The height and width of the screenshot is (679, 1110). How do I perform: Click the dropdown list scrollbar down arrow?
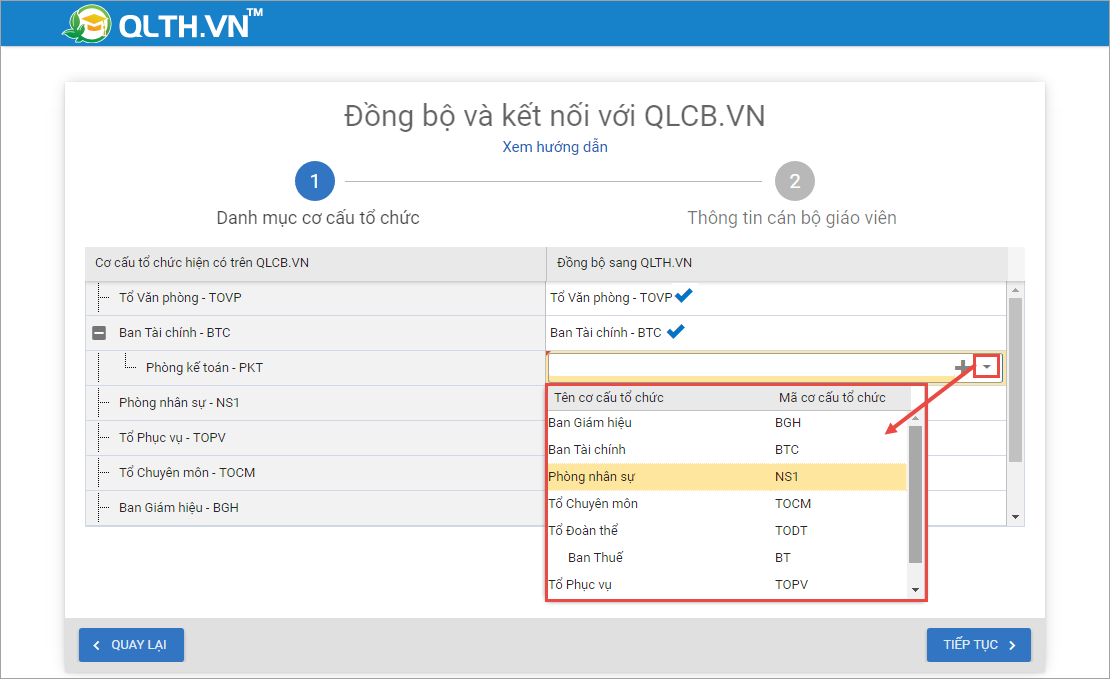(x=915, y=590)
